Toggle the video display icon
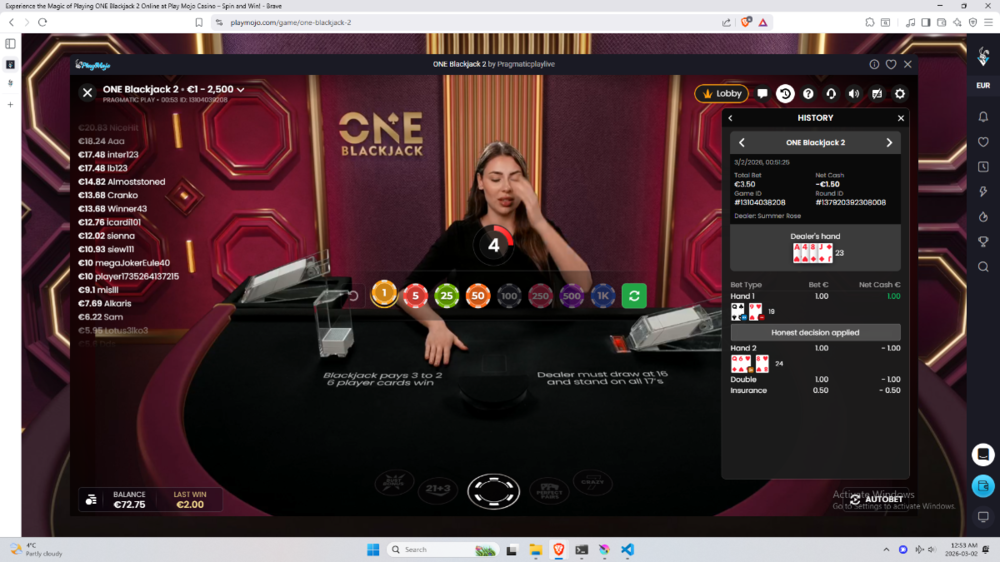The image size is (1000, 562). tap(877, 94)
